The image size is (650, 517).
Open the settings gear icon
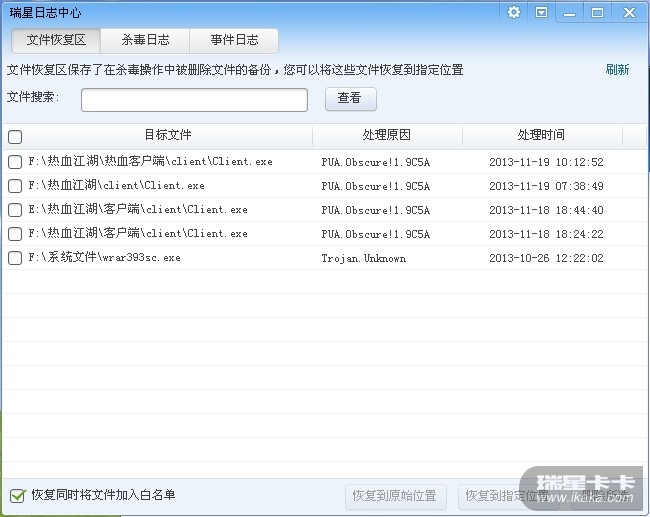click(x=514, y=12)
